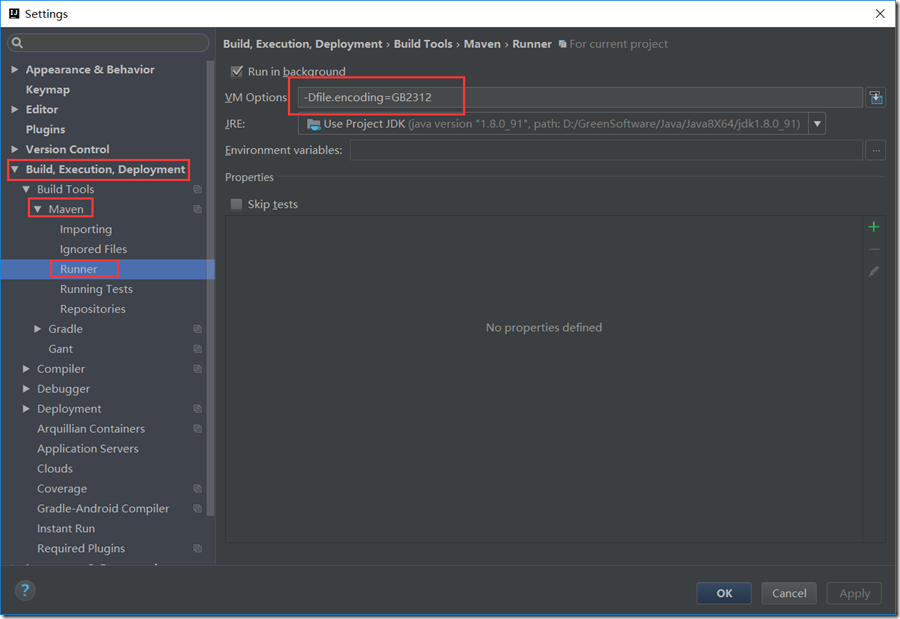Viewport: 900px width, 619px height.
Task: Select Gradle-Android Compiler item
Action: pos(103,509)
